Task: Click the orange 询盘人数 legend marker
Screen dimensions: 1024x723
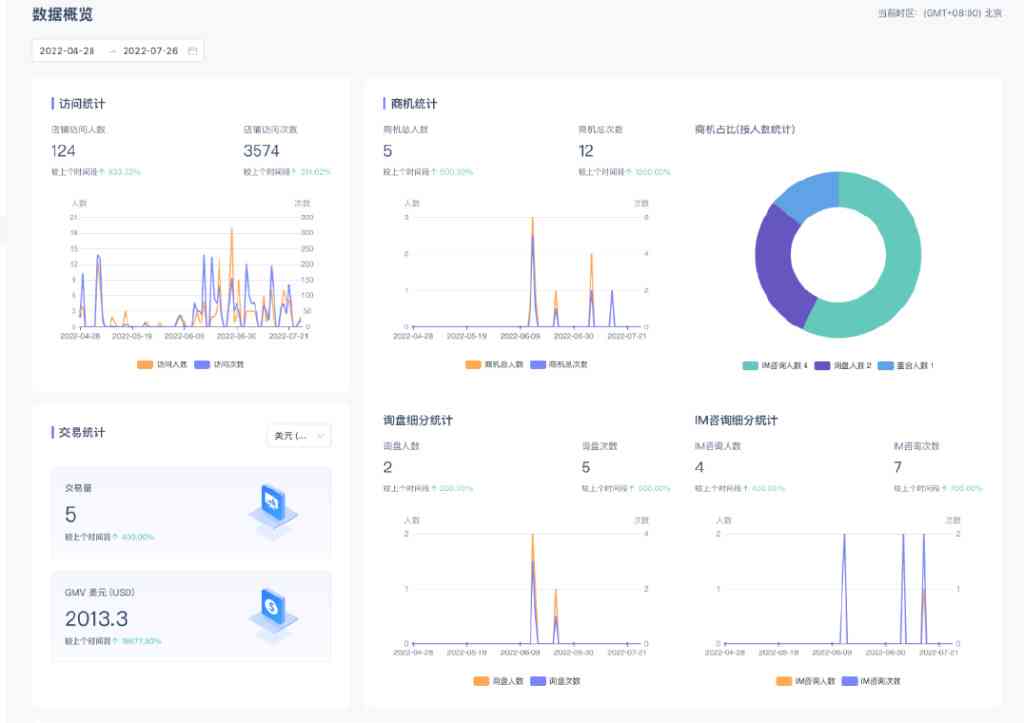Action: pyautogui.click(x=482, y=681)
